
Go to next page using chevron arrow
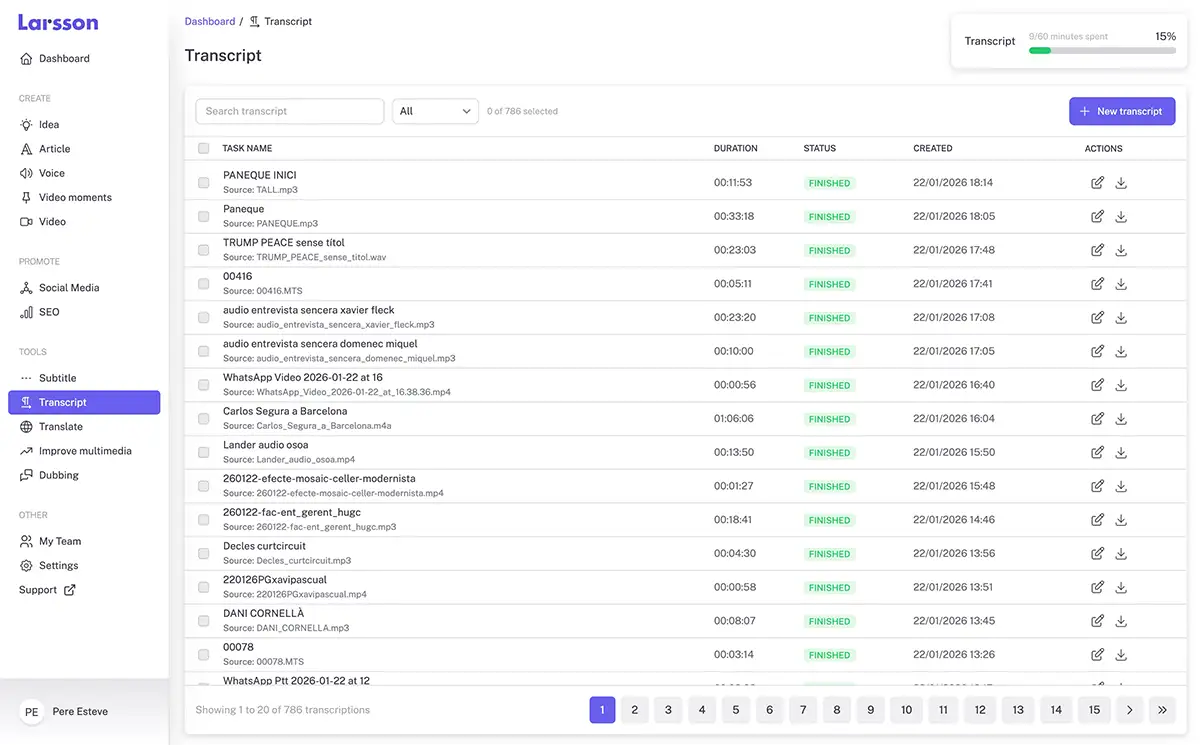point(1129,710)
